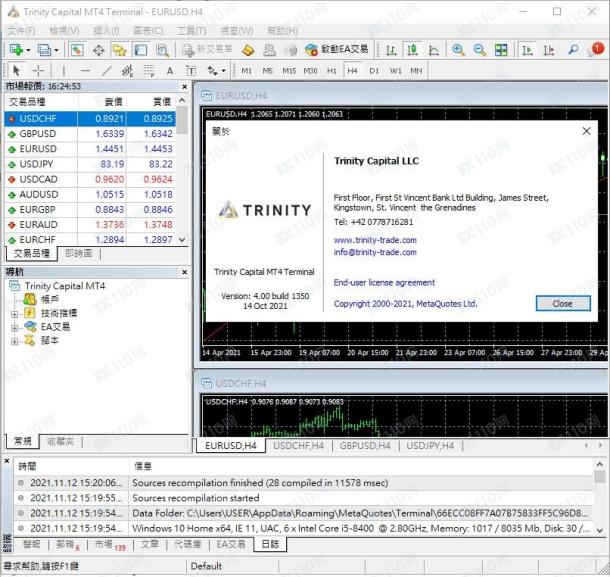Viewport: 610px width, 577px height.
Task: Switch to bar chart mode
Action: pyautogui.click(x=391, y=50)
